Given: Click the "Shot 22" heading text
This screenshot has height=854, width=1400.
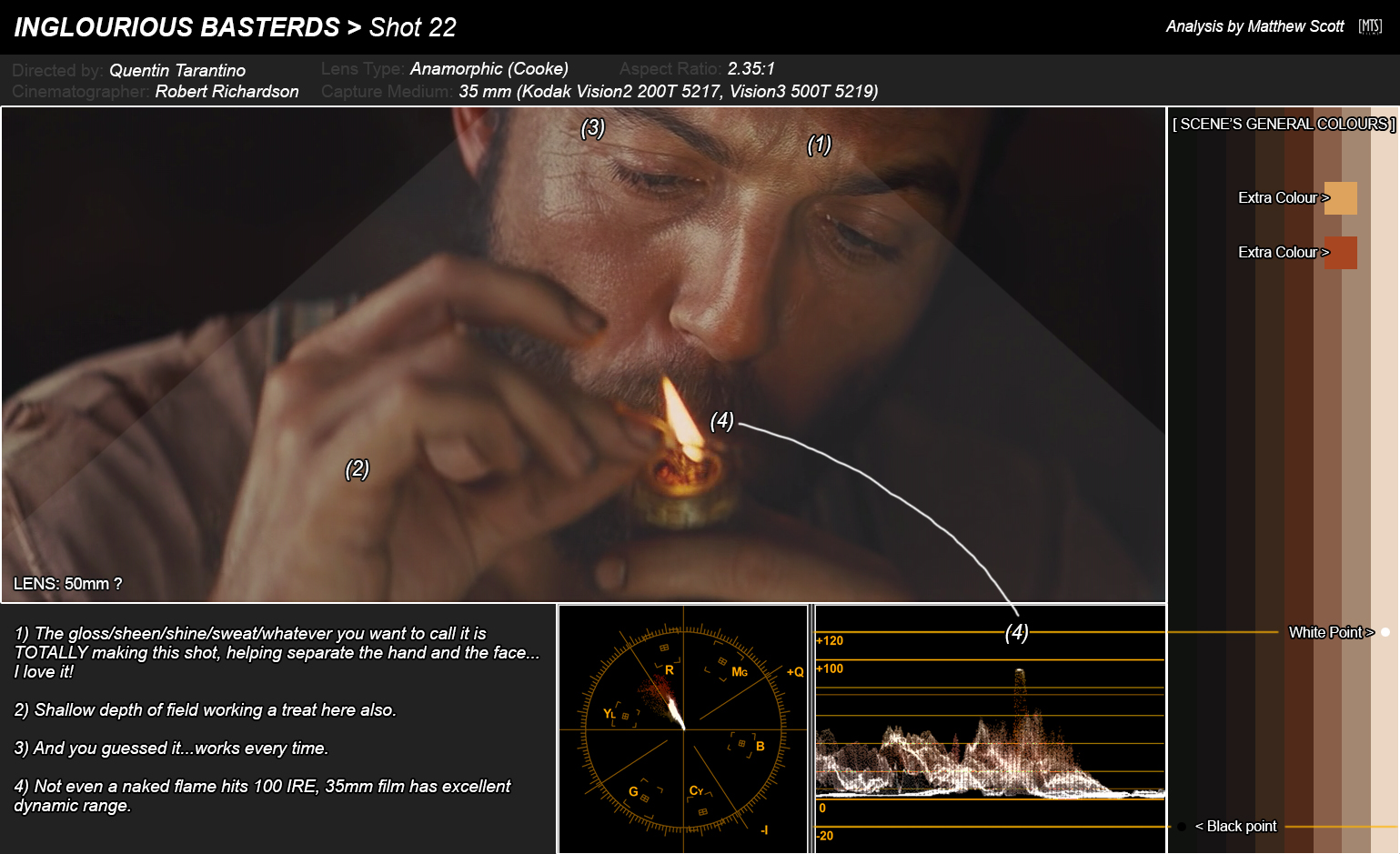Looking at the screenshot, I should 412,27.
